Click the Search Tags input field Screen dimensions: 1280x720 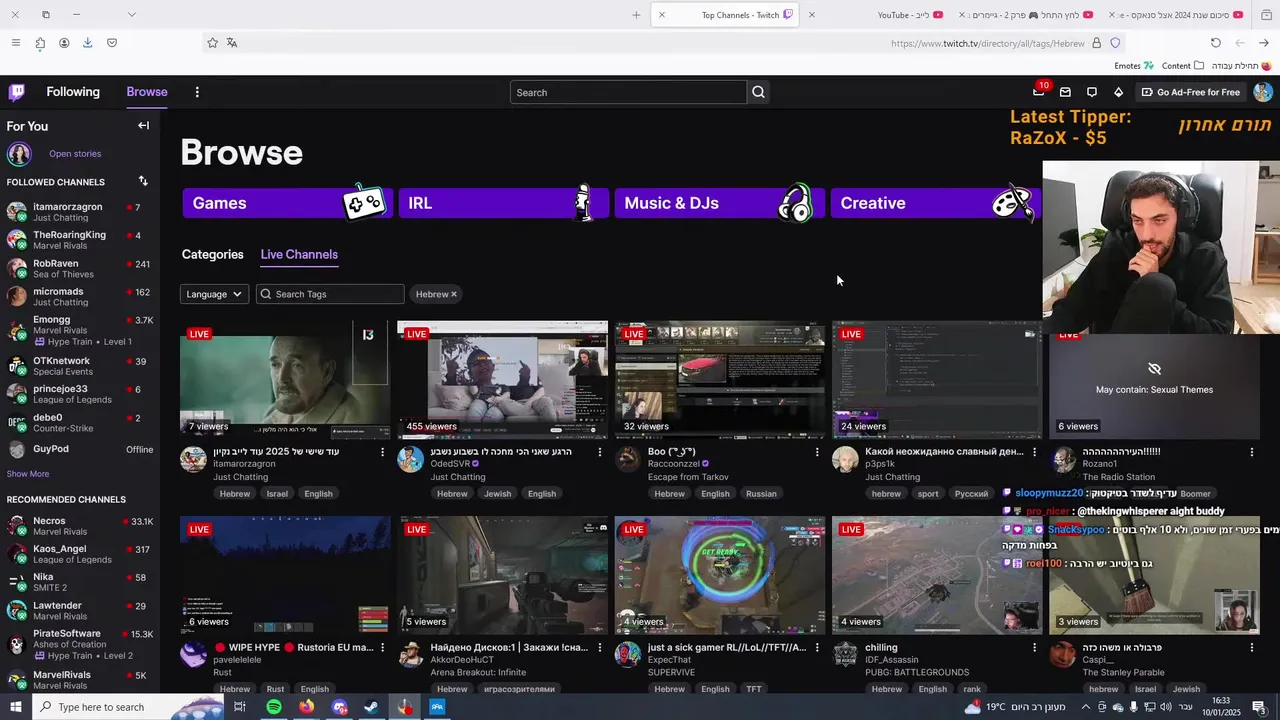[x=330, y=294]
